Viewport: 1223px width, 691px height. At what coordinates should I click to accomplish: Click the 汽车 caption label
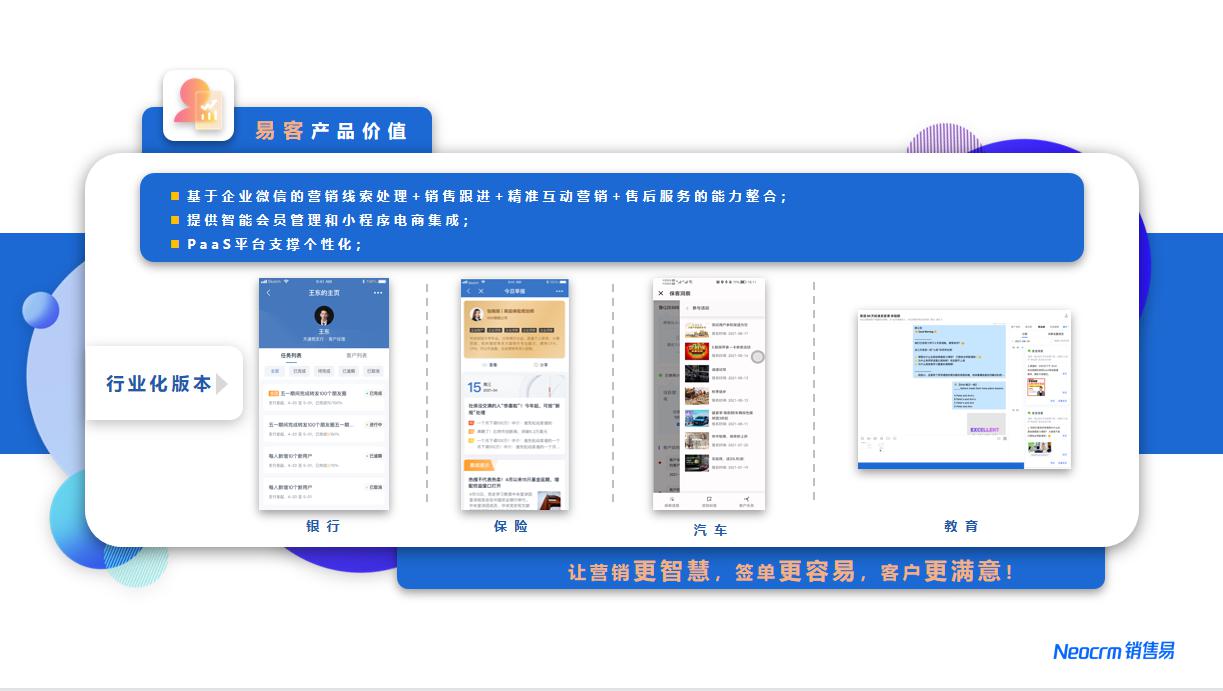pos(710,530)
